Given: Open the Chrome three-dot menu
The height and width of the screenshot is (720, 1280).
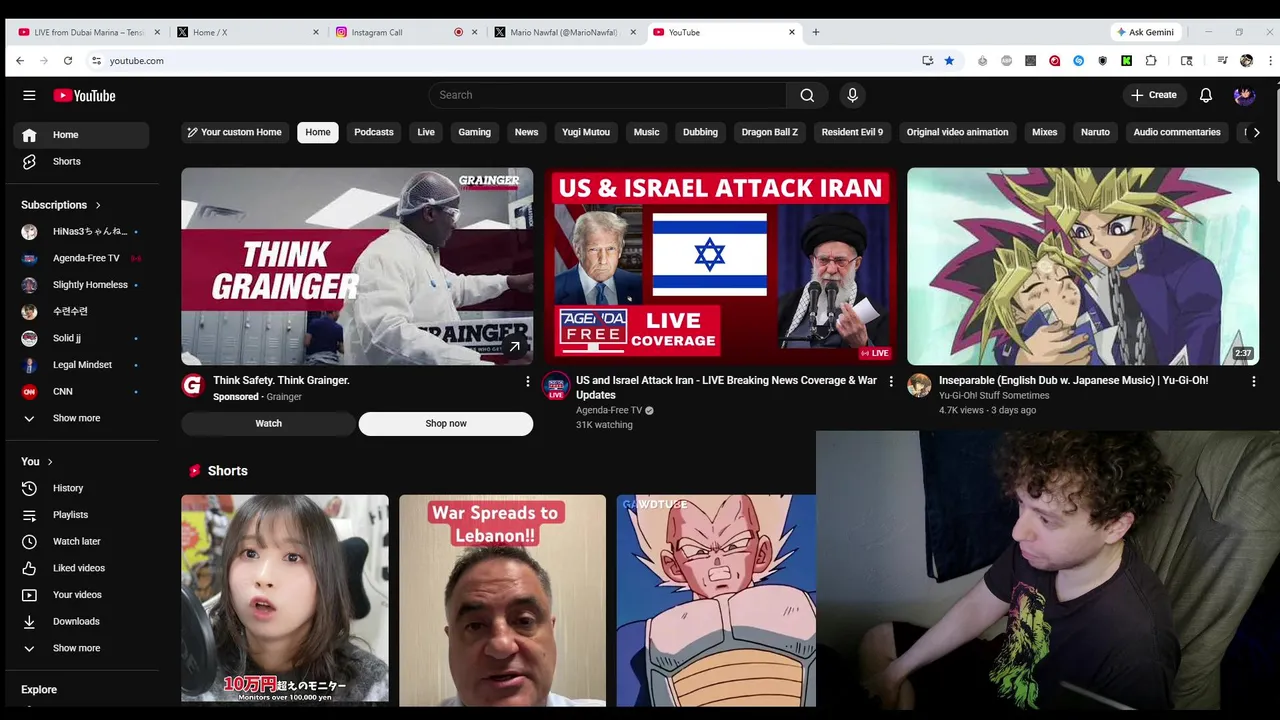Looking at the screenshot, I should pyautogui.click(x=1270, y=61).
